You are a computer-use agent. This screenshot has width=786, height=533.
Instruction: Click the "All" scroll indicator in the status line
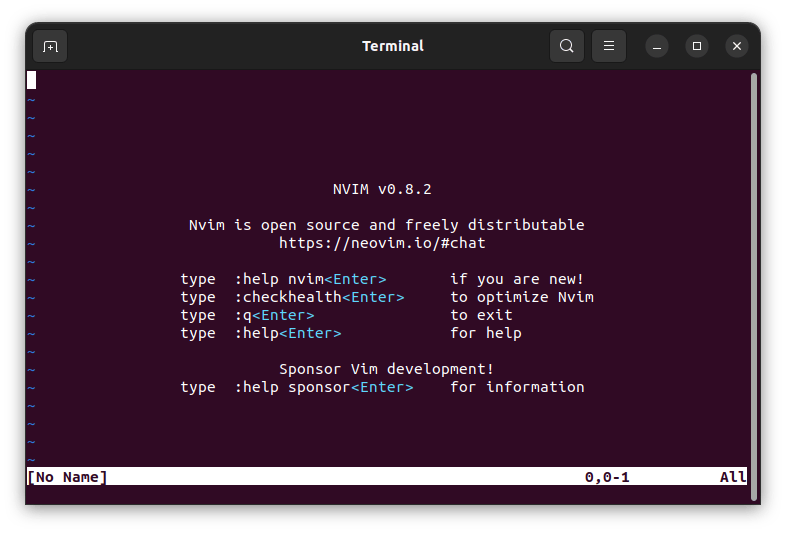(x=732, y=477)
